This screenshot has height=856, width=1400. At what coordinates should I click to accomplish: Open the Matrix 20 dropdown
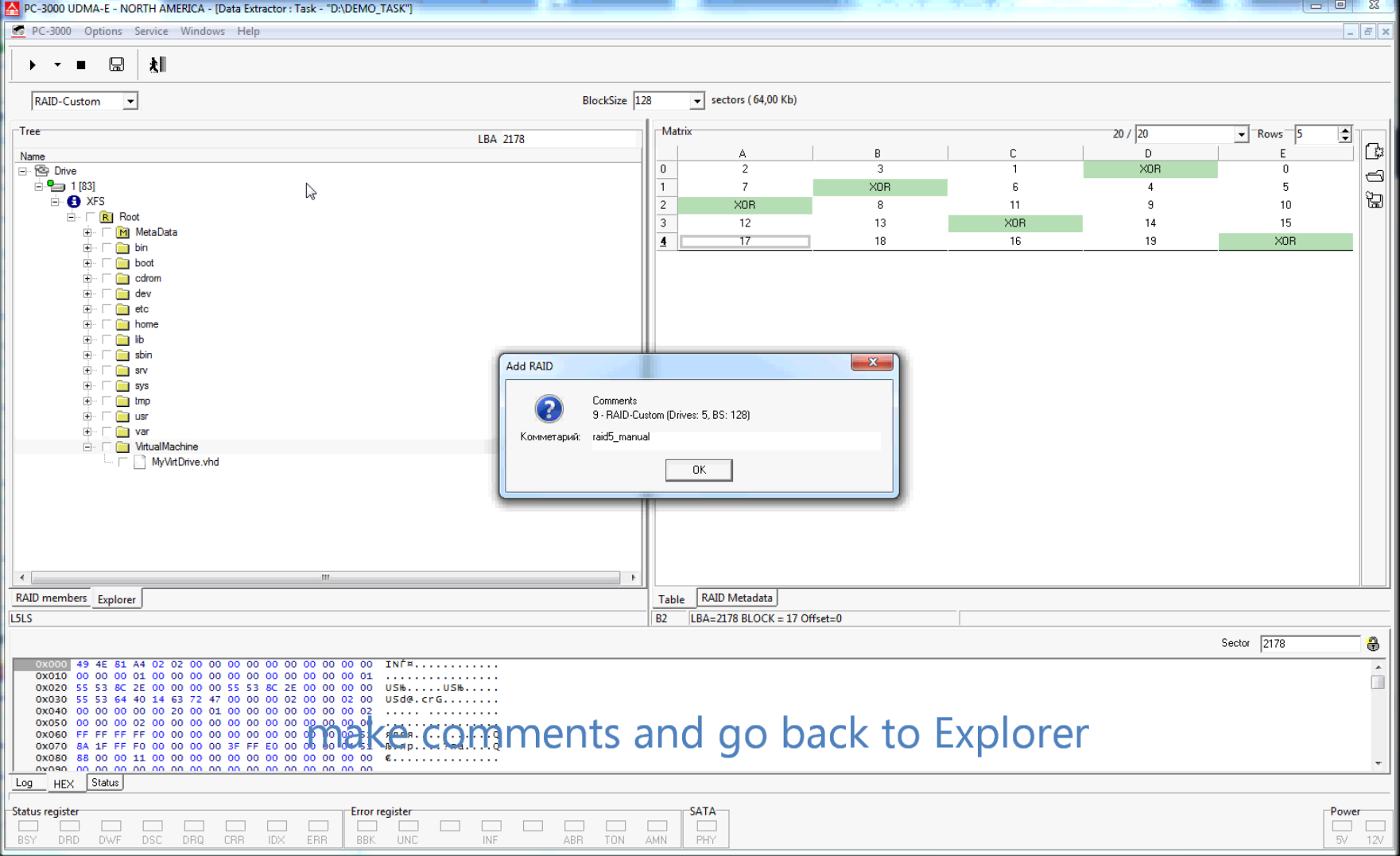(x=1241, y=134)
